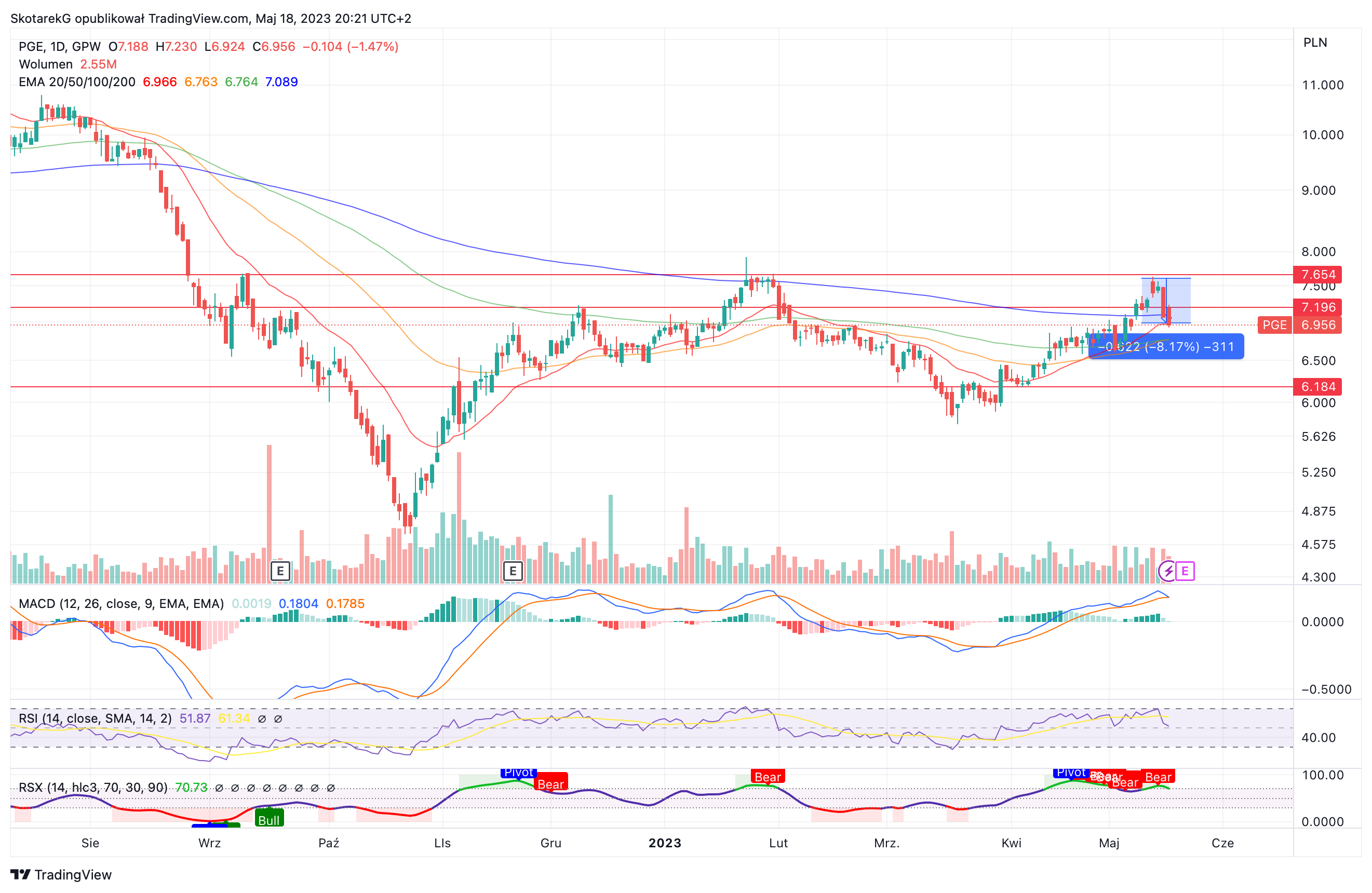Click the rightmost Bear label on RSX
This screenshot has width=1372, height=893.
(x=1158, y=777)
